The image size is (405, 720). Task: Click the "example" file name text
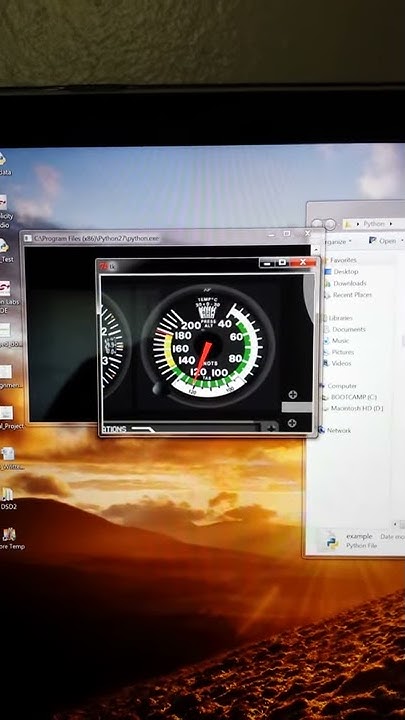click(x=359, y=536)
